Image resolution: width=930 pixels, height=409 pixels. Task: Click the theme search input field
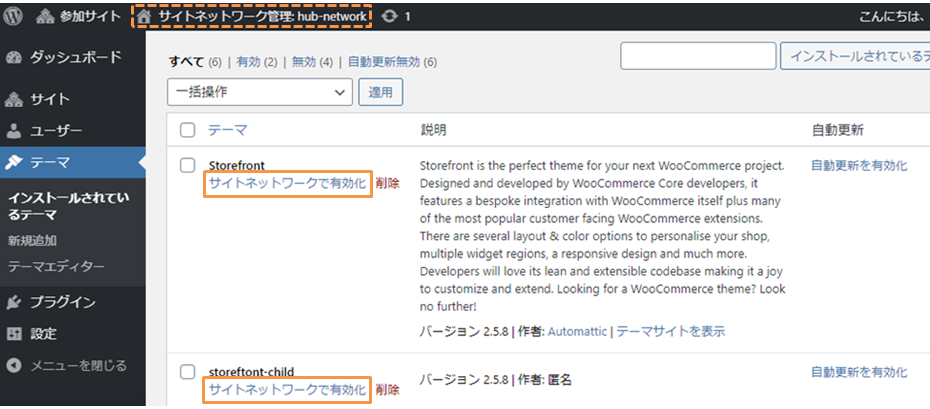pyautogui.click(x=698, y=56)
